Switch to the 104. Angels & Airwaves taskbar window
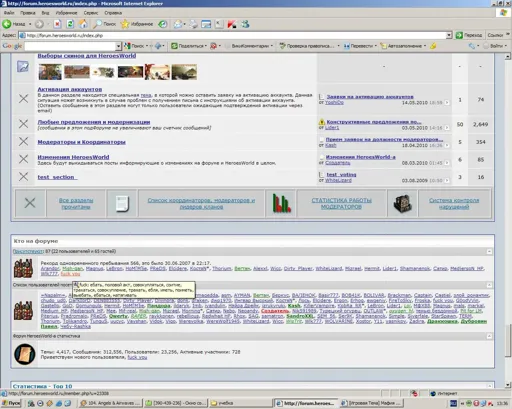Viewport: 512px width, 409px height. tap(111, 403)
